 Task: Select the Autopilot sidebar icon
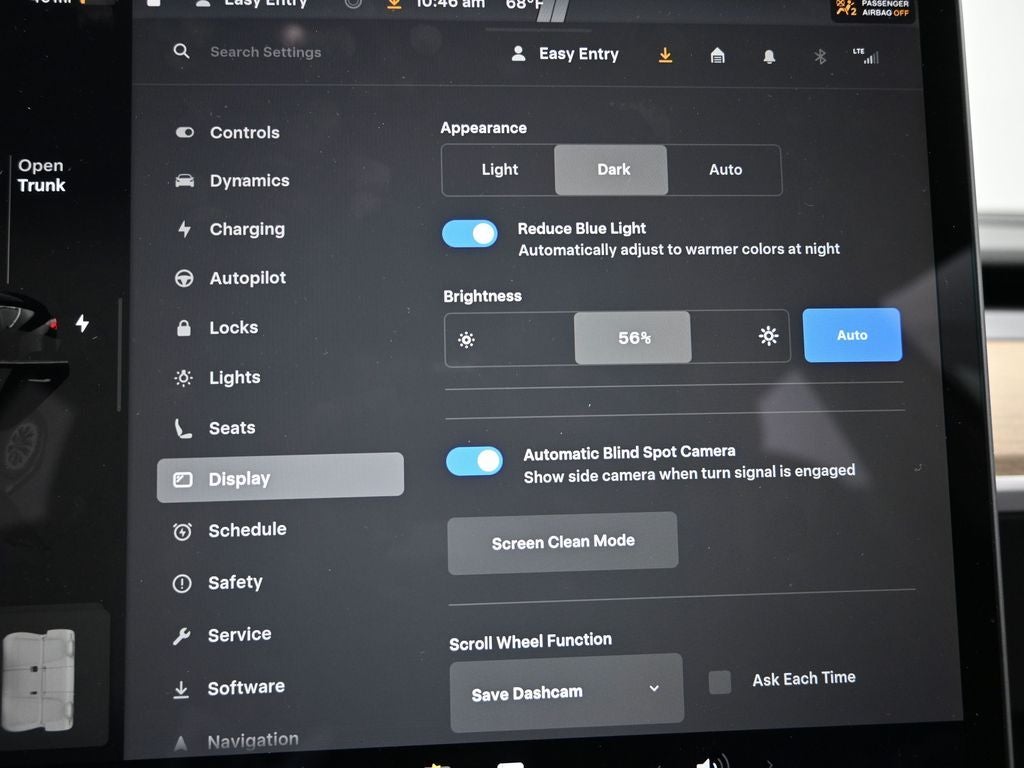tap(184, 278)
